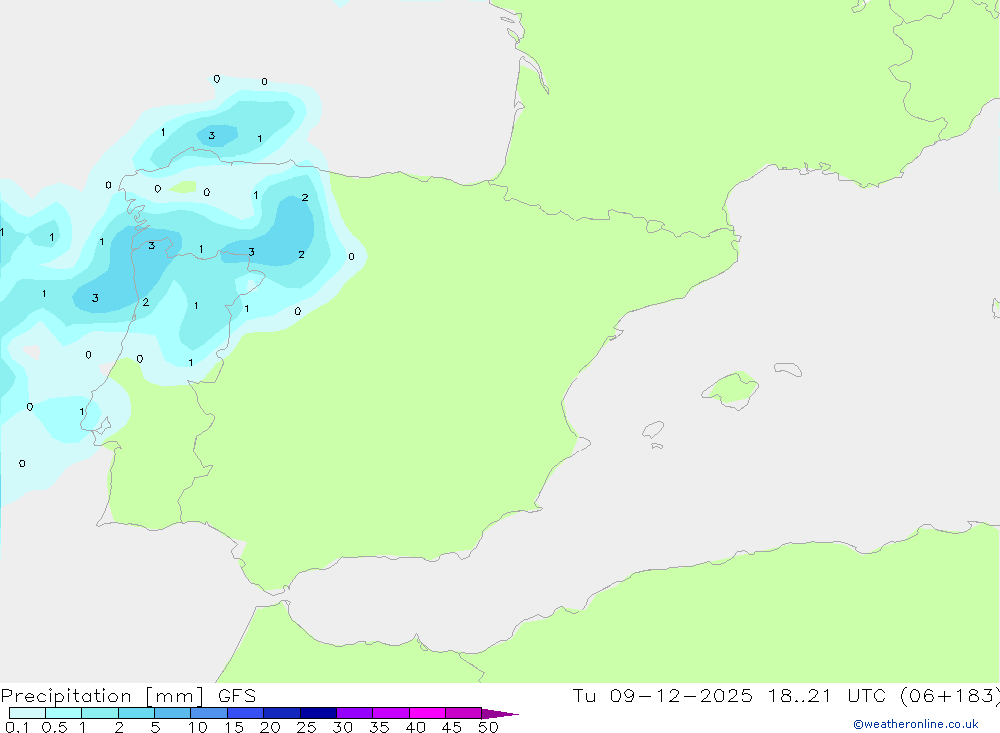Screen dimensions: 1000x733
Task: Click the "30" legend scale label
Action: coord(342,727)
